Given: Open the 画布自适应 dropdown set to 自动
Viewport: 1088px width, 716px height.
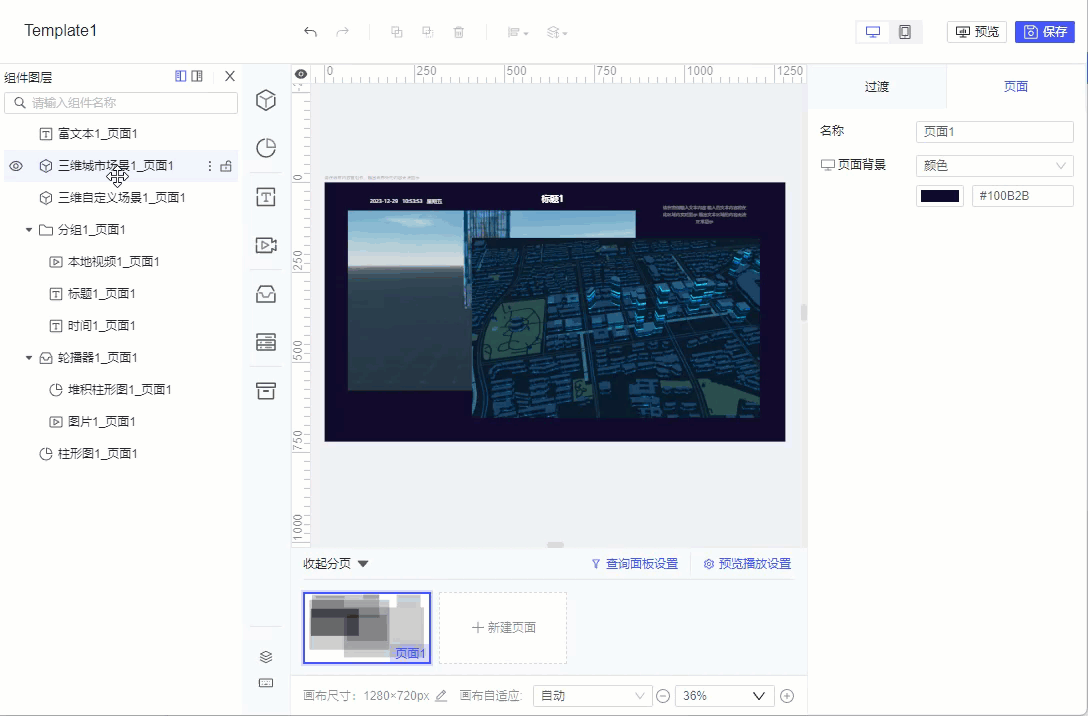Looking at the screenshot, I should pos(592,695).
